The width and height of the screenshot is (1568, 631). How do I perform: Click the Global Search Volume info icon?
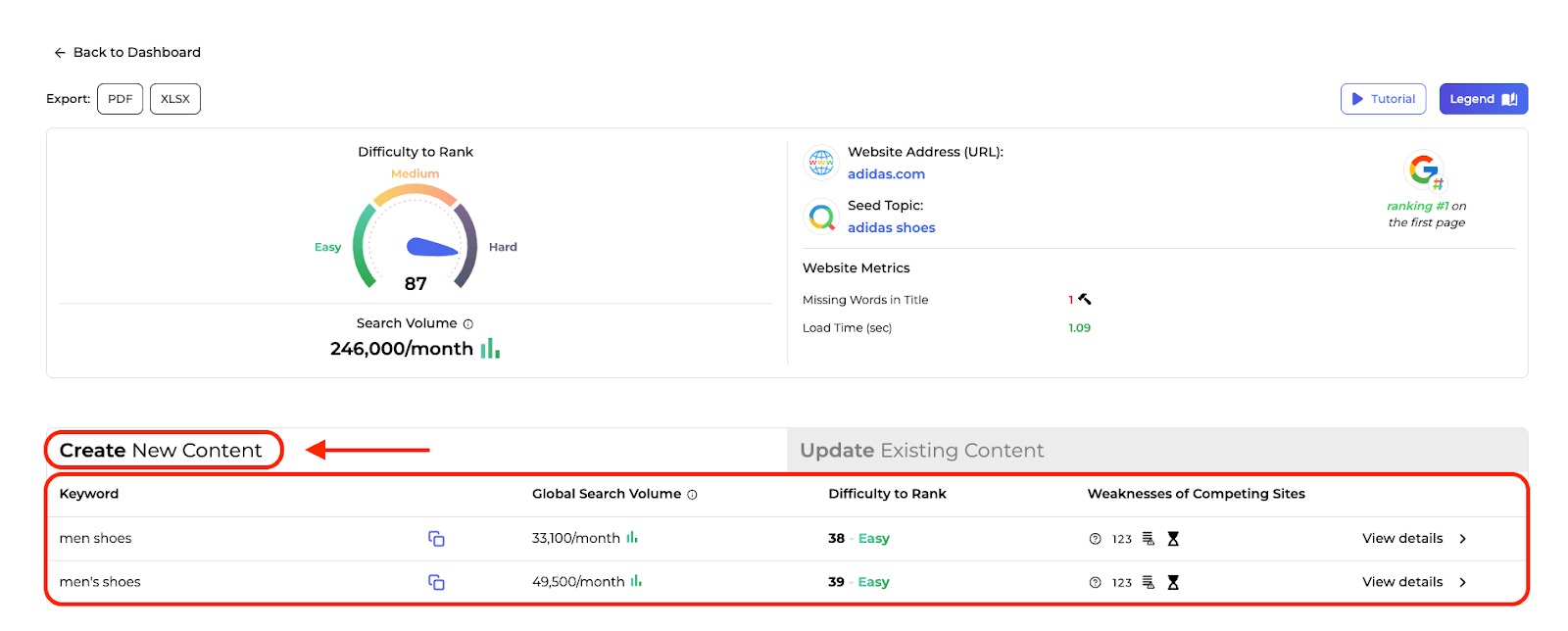pos(692,495)
